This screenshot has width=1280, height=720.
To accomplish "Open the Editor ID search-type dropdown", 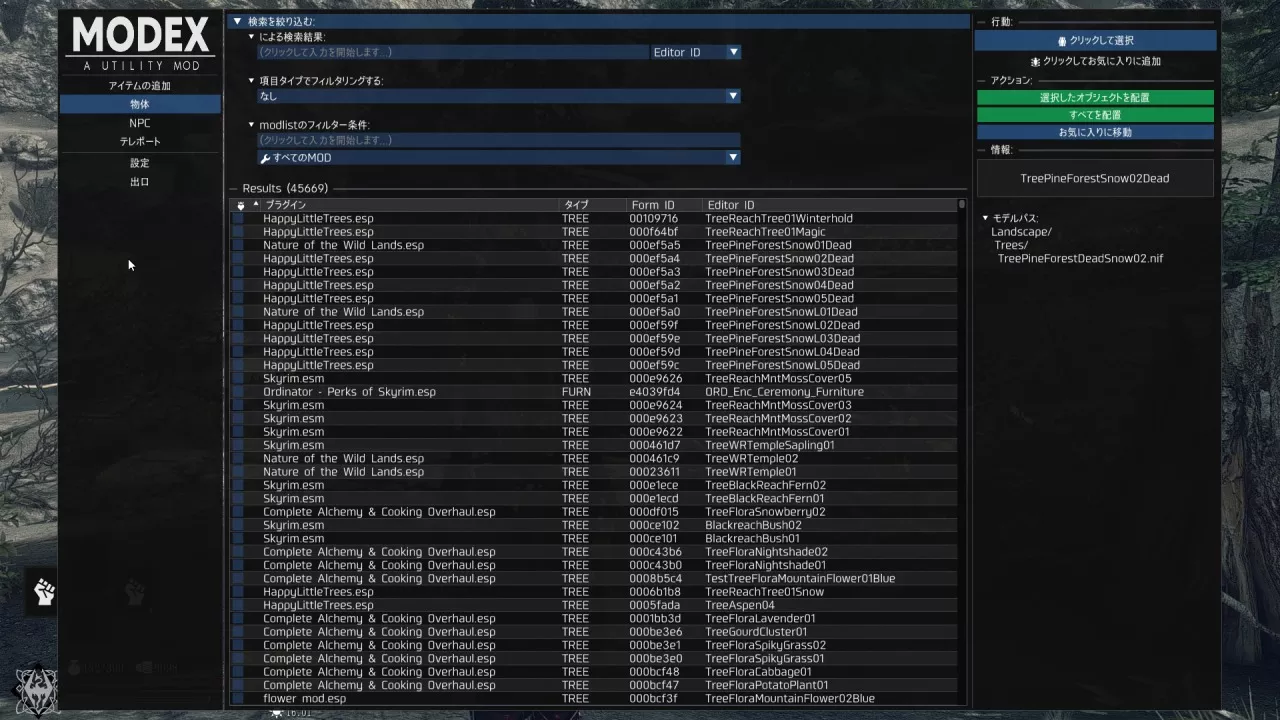I will (696, 52).
